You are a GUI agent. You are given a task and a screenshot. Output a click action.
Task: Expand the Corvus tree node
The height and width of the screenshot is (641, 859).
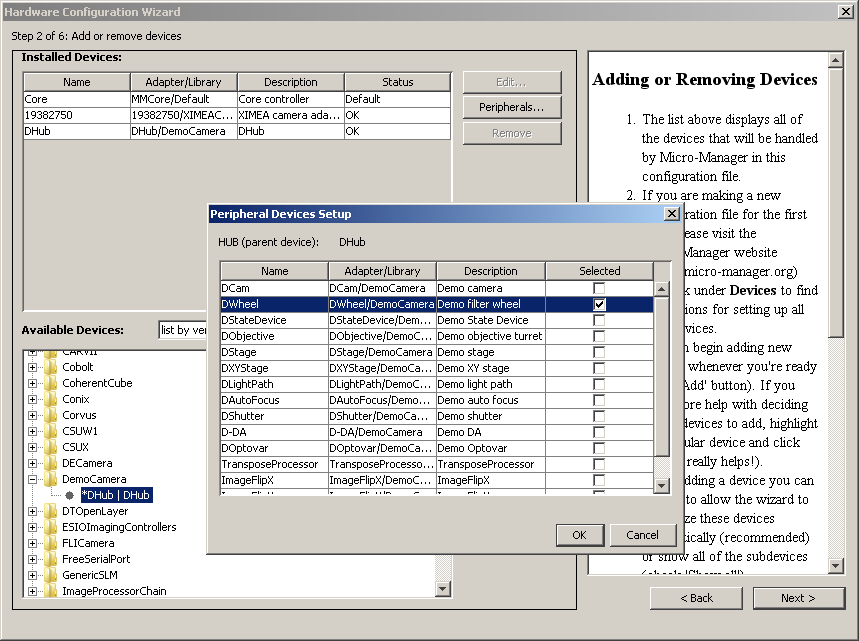pos(32,415)
